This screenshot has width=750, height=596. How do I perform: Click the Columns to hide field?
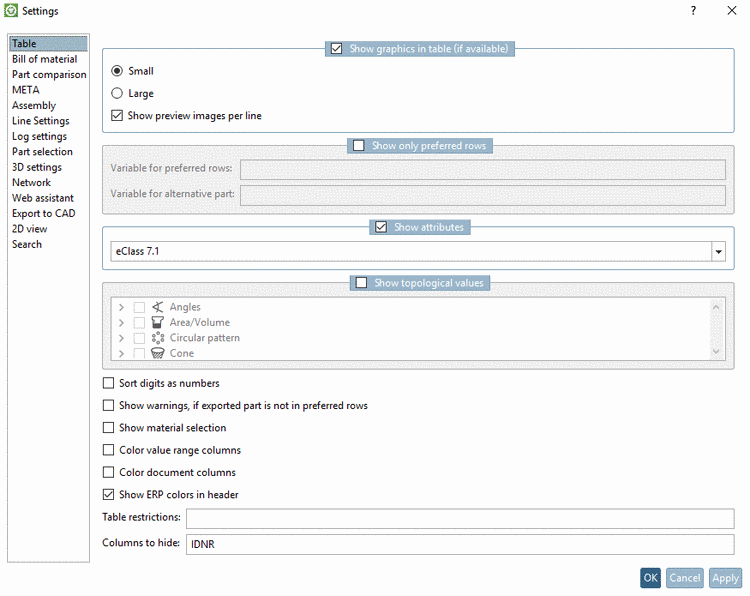pyautogui.click(x=459, y=544)
